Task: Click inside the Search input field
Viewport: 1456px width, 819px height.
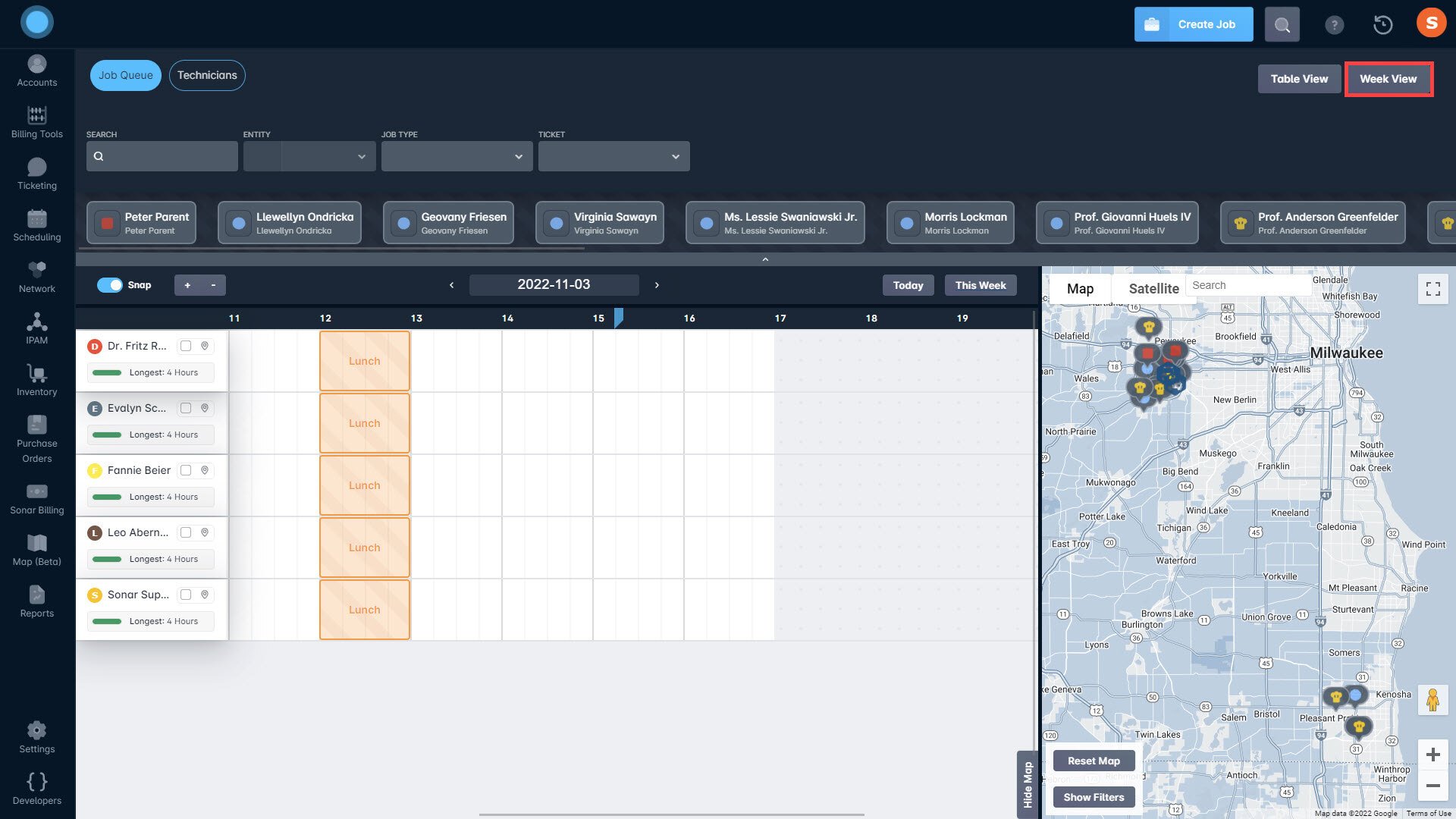Action: pos(162,156)
